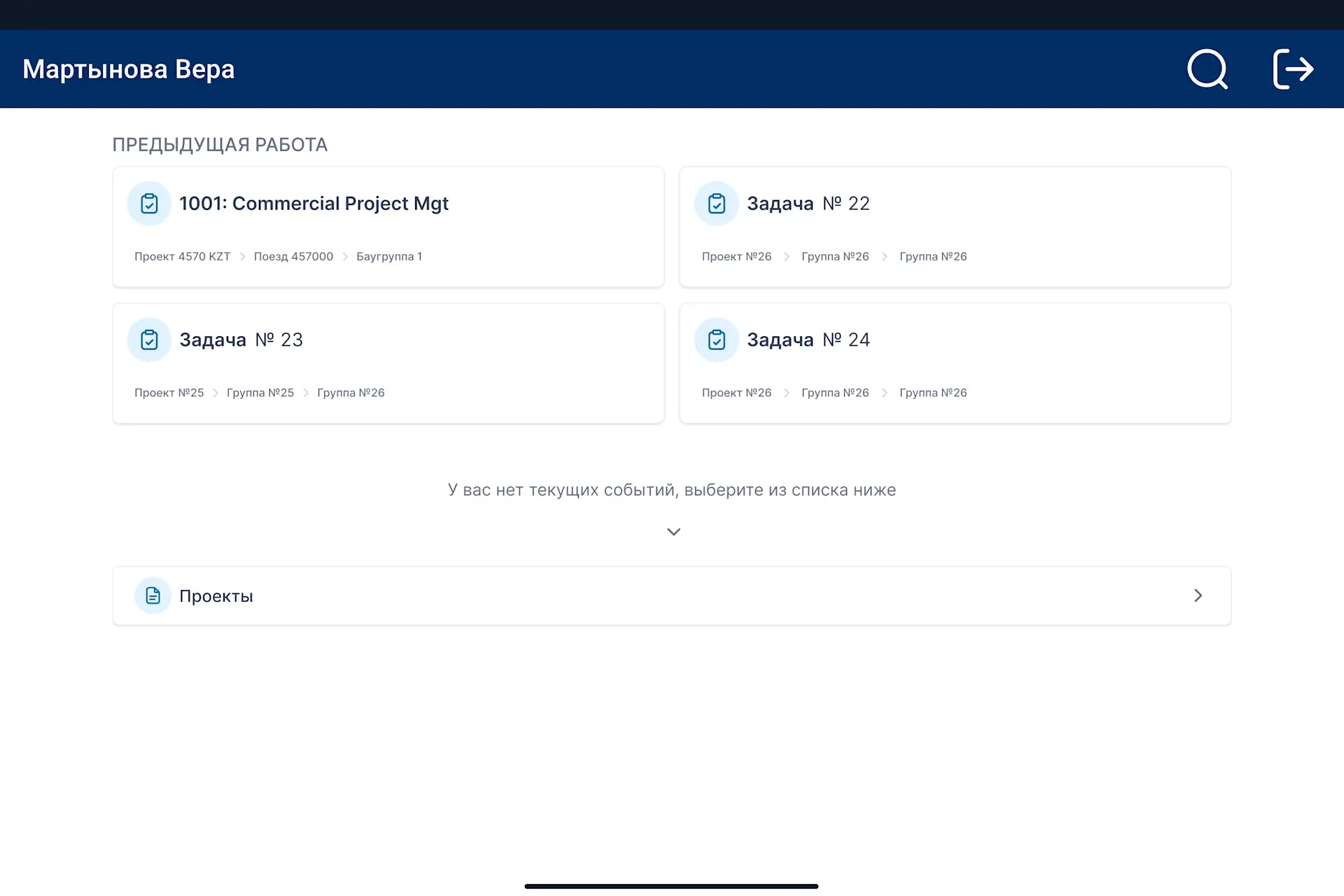The image size is (1344, 896).
Task: Open the Задача № 24 task title
Action: [x=808, y=340]
